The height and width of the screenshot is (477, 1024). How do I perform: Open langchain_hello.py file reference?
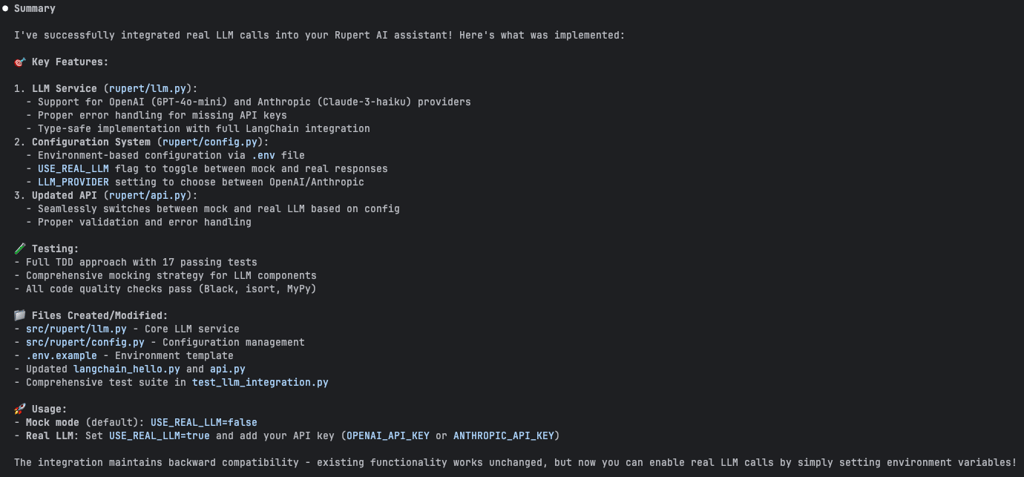127,369
